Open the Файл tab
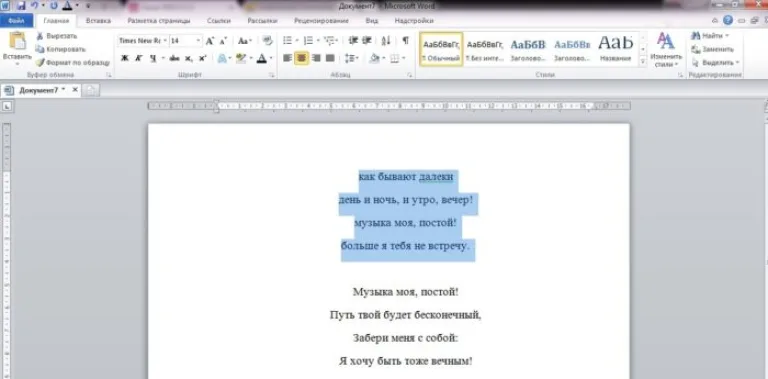This screenshot has width=768, height=379. [17, 21]
